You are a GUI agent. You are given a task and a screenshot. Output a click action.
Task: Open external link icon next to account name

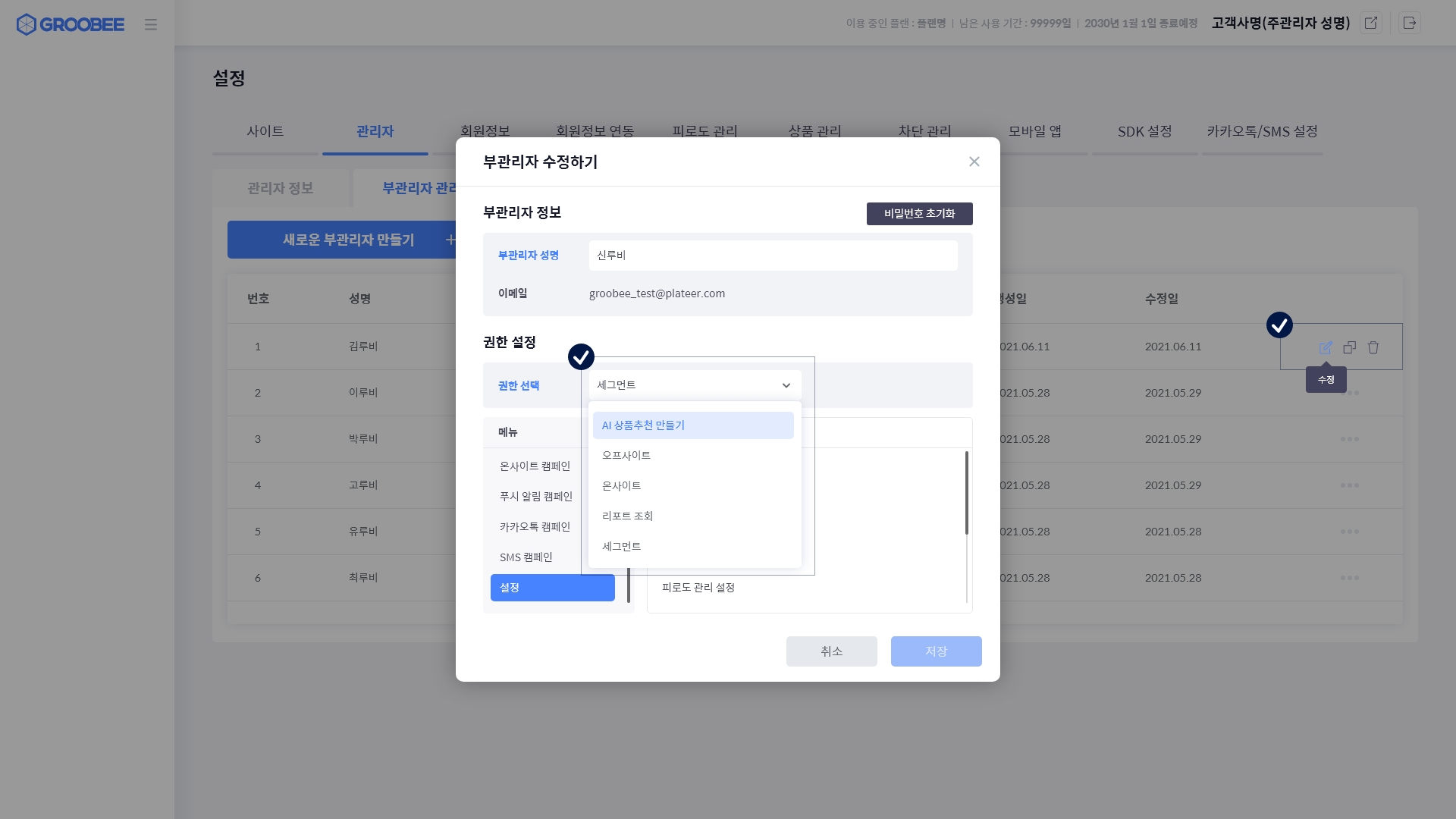tap(1371, 23)
